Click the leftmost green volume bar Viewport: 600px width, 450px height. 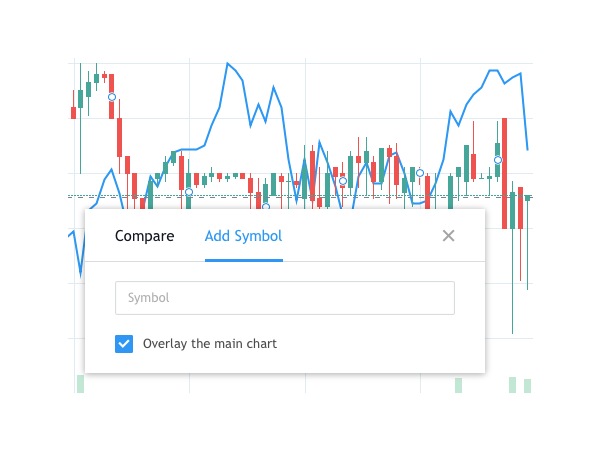click(x=80, y=384)
